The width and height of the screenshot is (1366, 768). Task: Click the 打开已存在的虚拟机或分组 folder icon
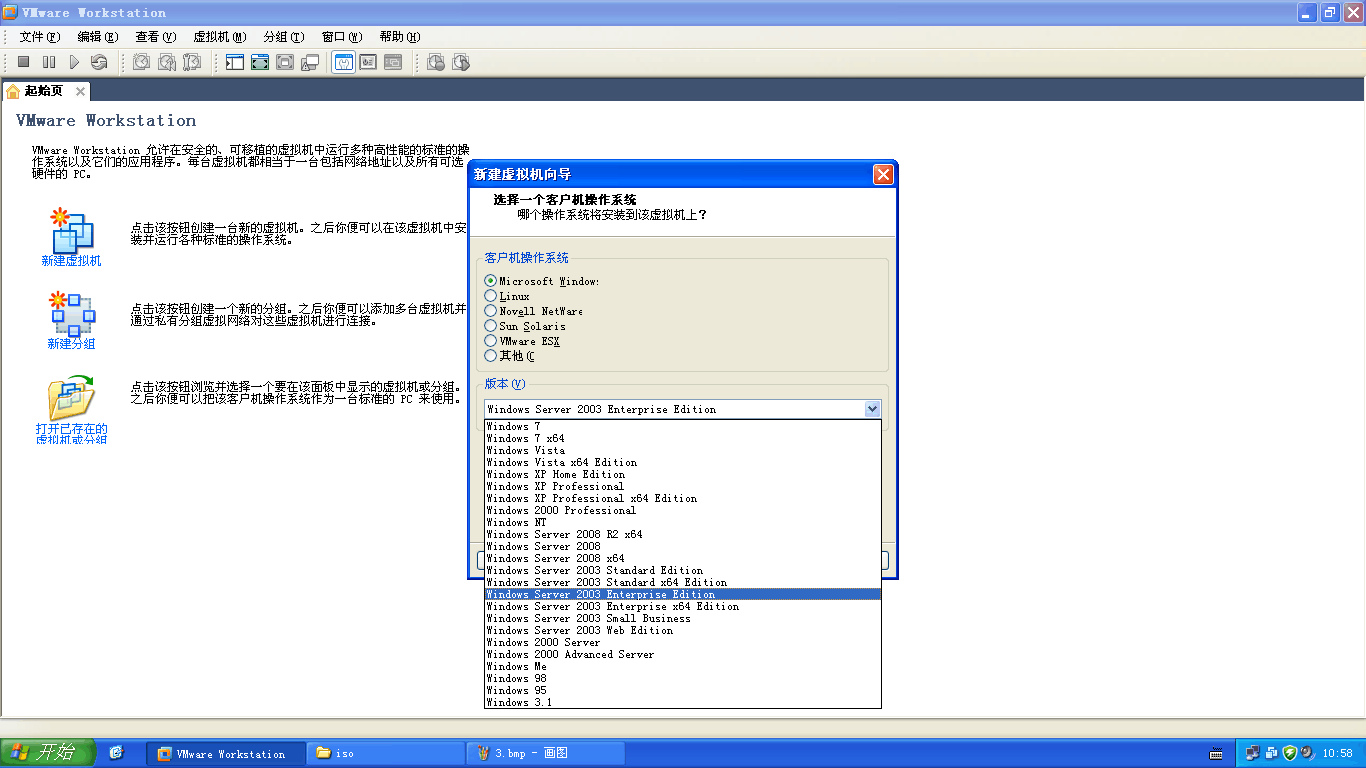point(71,397)
